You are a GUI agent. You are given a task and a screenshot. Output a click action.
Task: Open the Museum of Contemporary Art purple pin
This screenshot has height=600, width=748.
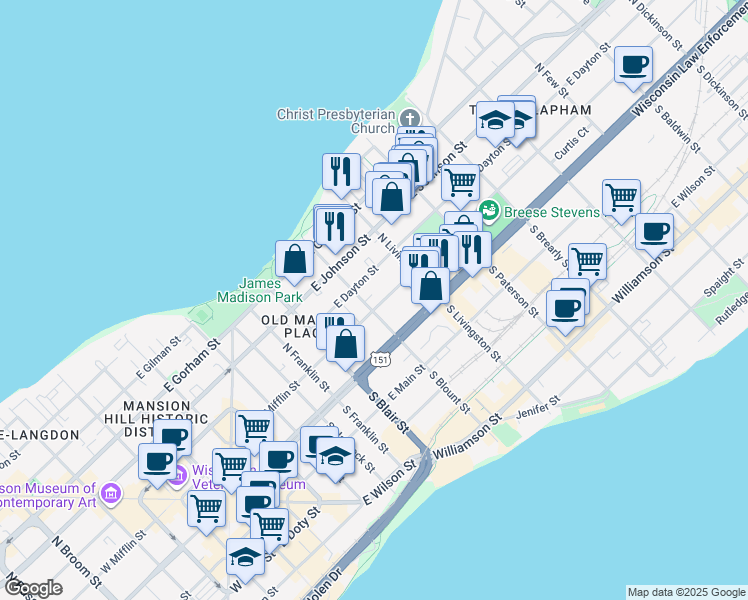tap(111, 493)
